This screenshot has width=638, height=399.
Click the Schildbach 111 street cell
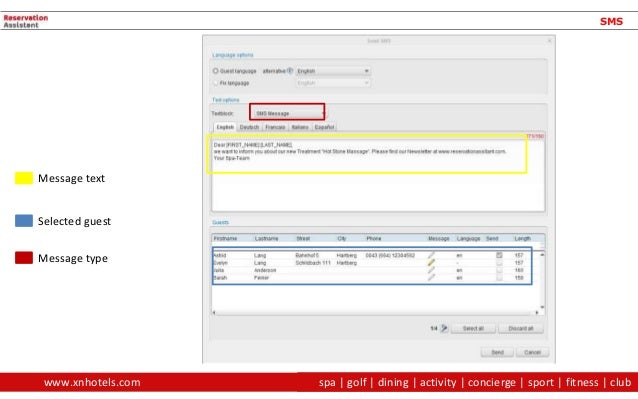[313, 263]
